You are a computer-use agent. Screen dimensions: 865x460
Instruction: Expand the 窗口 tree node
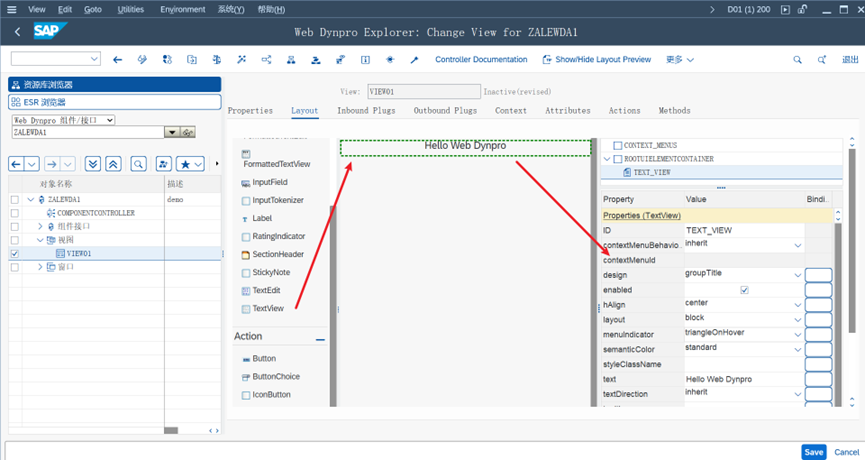pyautogui.click(x=40, y=267)
